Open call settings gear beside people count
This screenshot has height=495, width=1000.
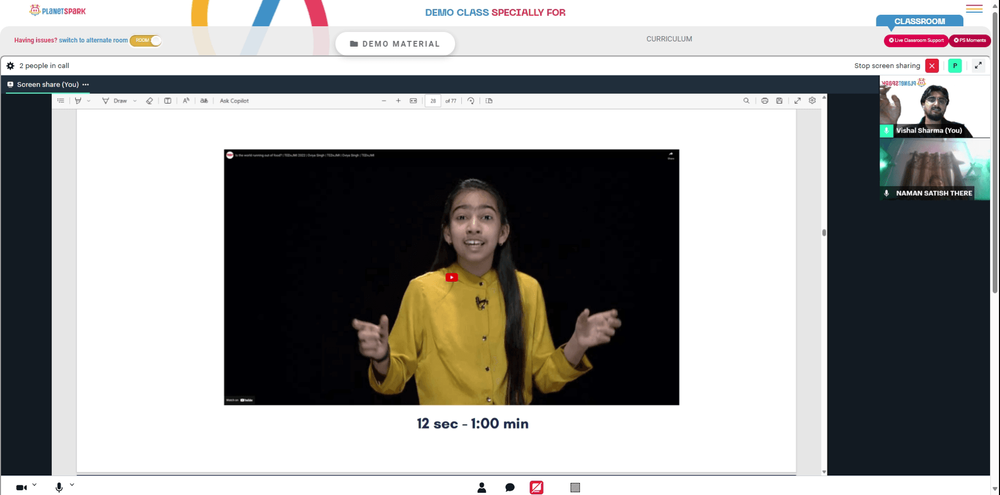[10, 66]
